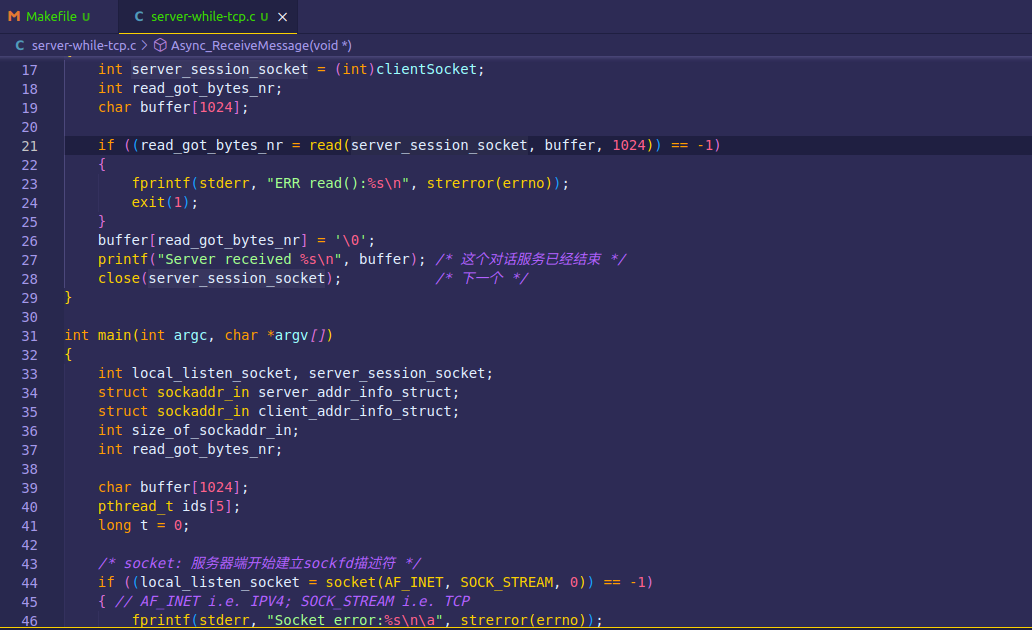This screenshot has width=1032, height=630.
Task: Click the C language icon on active tab
Action: (138, 17)
